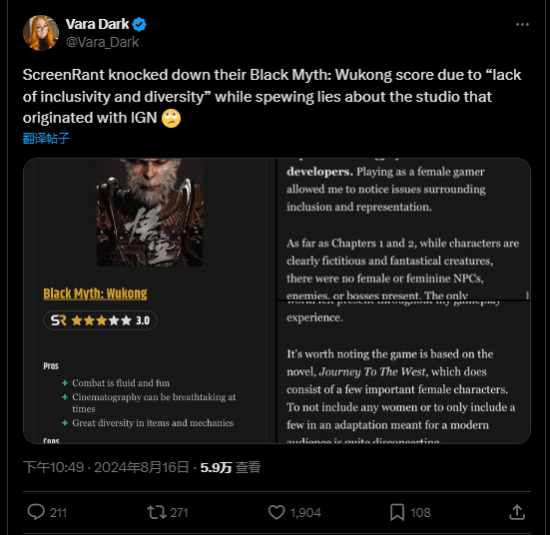Image resolution: width=550 pixels, height=535 pixels.
Task: Repost this tweet via retweet icon
Action: (156, 512)
